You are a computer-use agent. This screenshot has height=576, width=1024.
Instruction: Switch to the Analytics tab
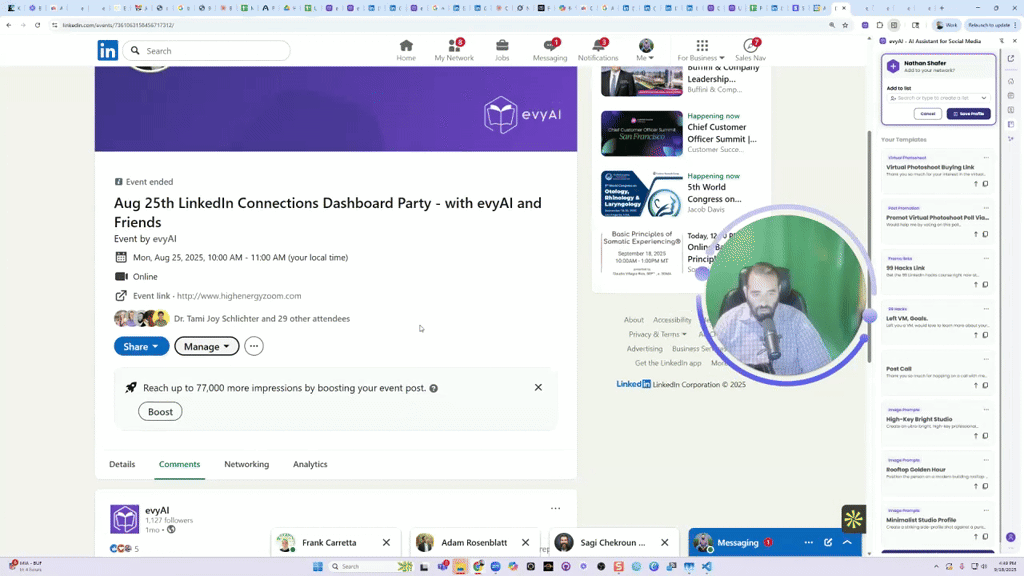(x=310, y=464)
